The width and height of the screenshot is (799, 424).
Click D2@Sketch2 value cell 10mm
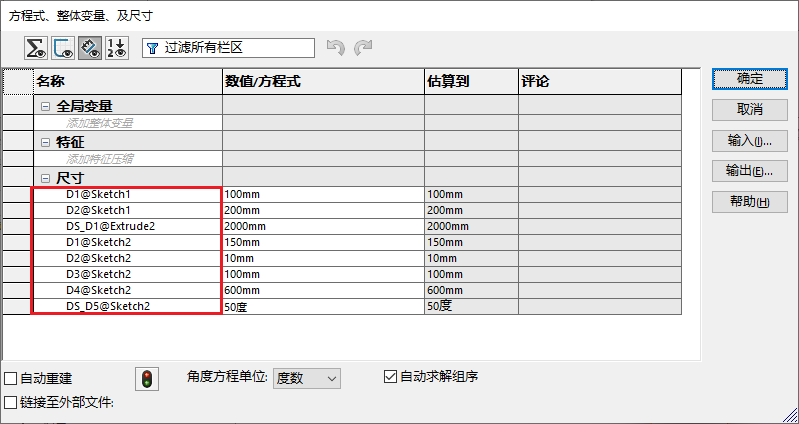tap(324, 258)
